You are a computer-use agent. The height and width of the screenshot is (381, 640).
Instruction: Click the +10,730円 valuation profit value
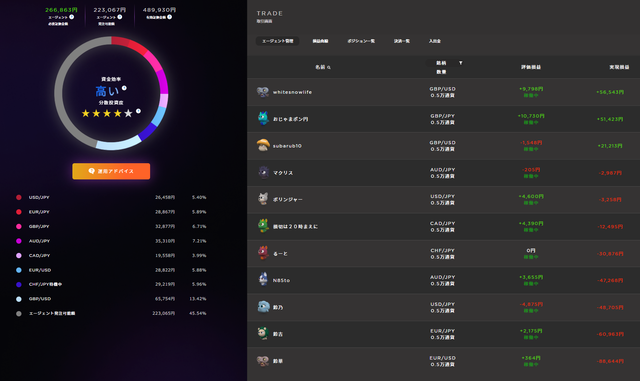pos(531,116)
